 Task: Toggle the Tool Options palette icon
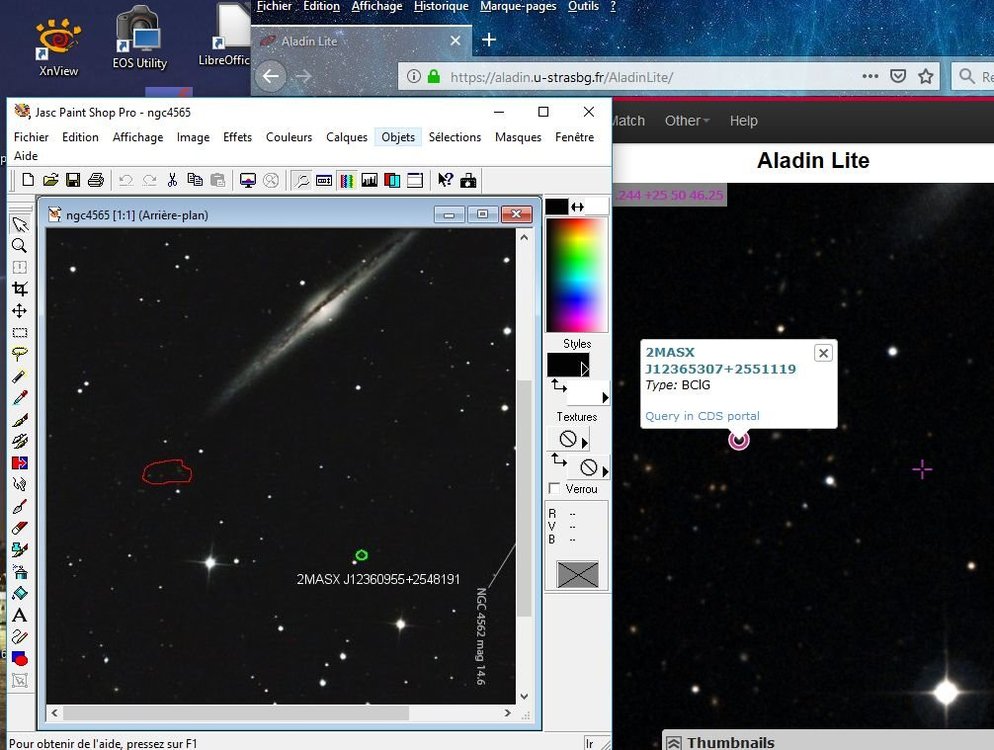(x=324, y=181)
